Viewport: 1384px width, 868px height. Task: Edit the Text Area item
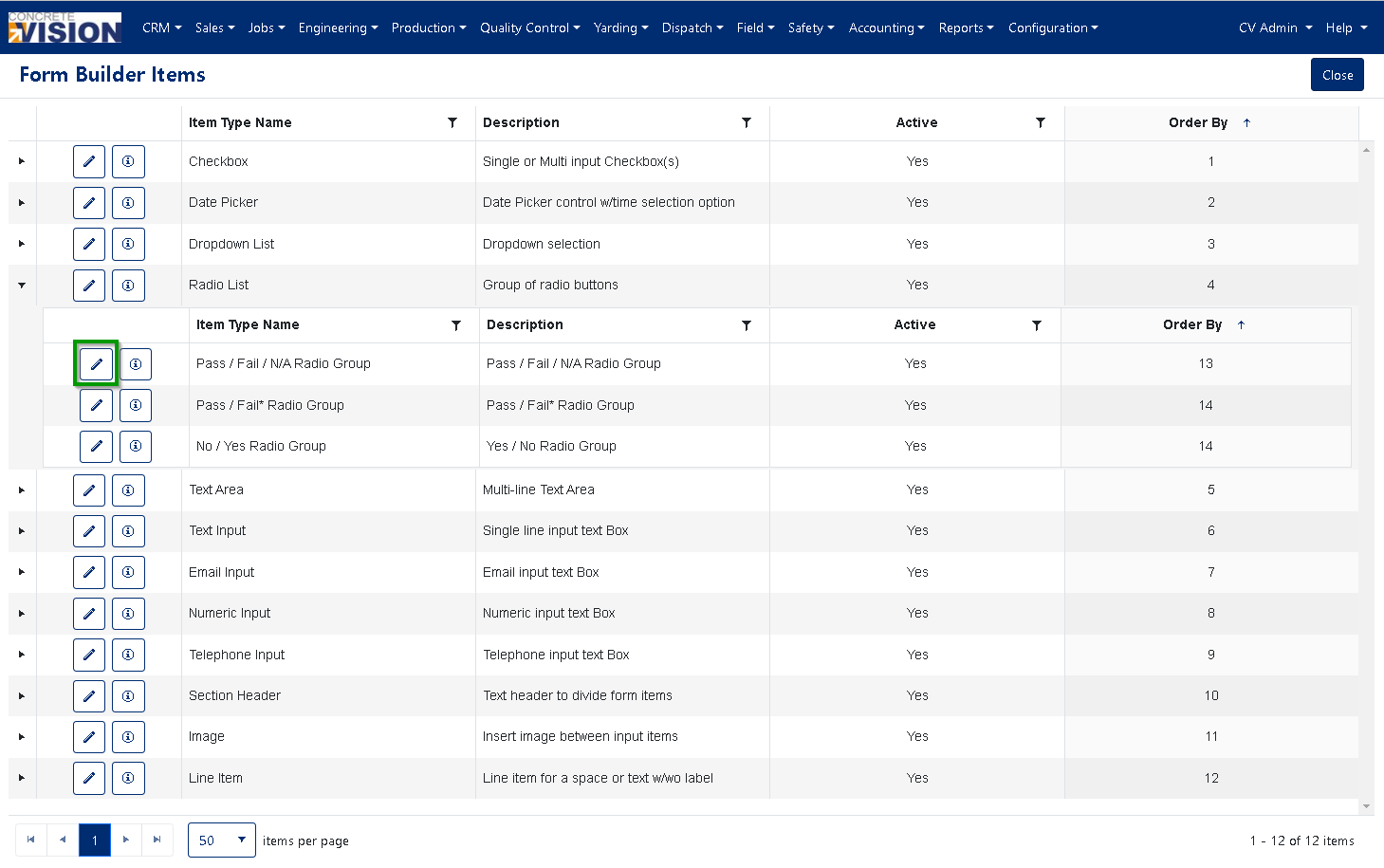click(x=89, y=490)
